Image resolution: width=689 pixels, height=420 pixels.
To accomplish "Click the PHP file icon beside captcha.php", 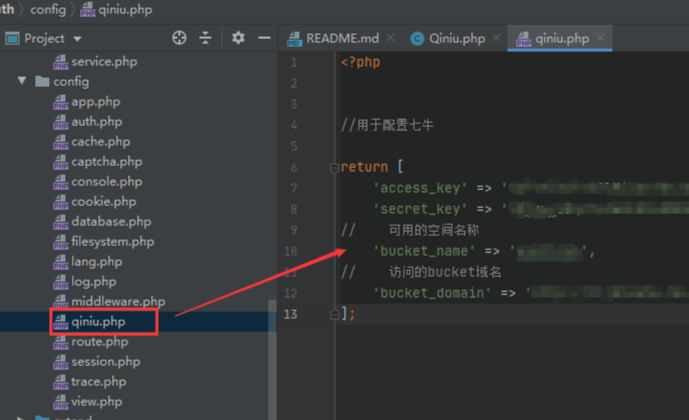I will point(61,162).
